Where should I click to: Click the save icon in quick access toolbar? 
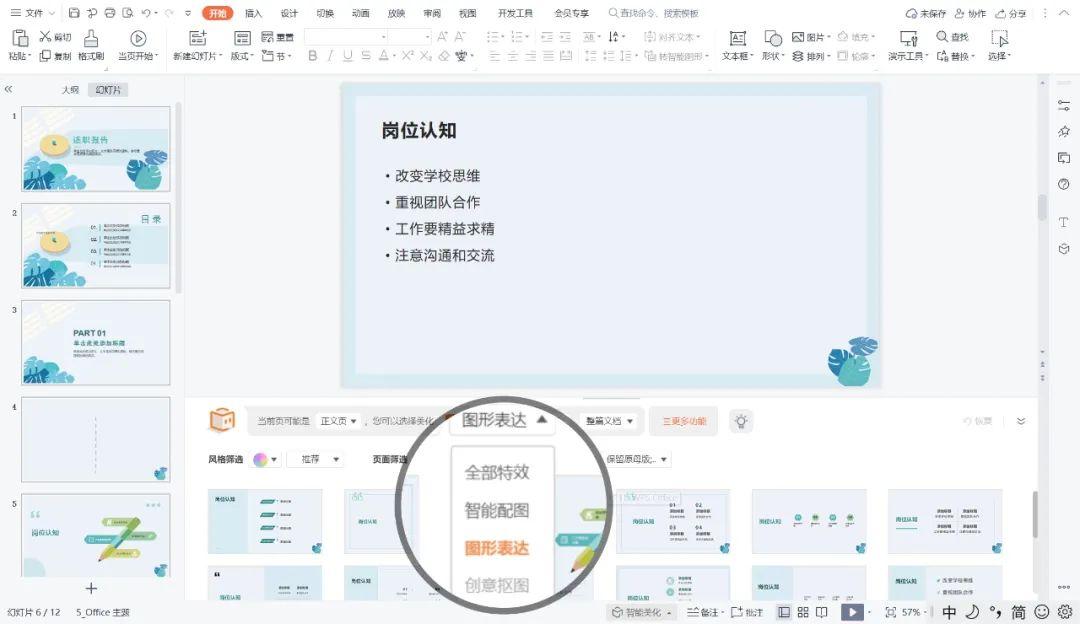[74, 13]
